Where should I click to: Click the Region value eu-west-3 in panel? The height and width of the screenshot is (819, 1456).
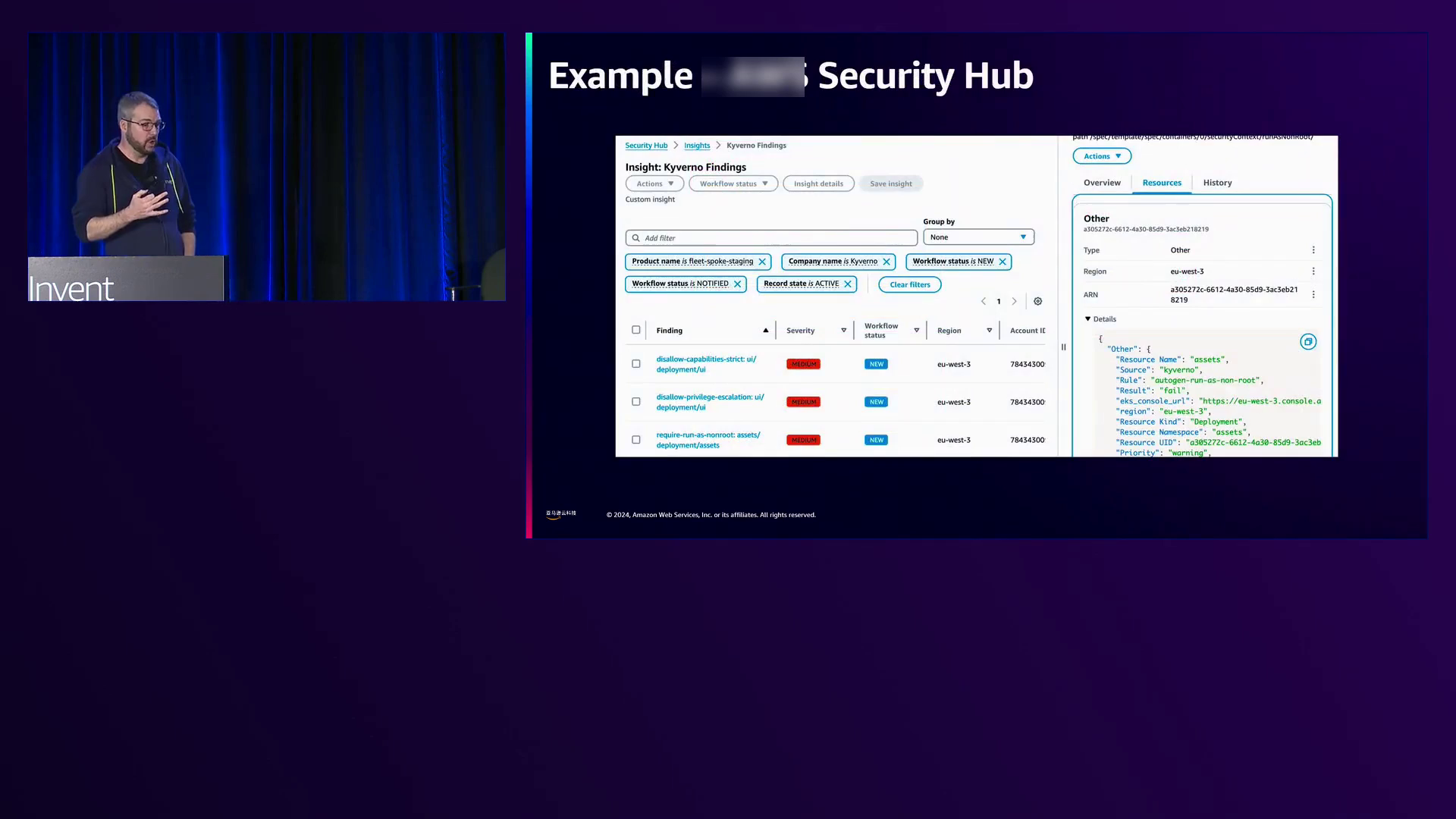[1187, 271]
